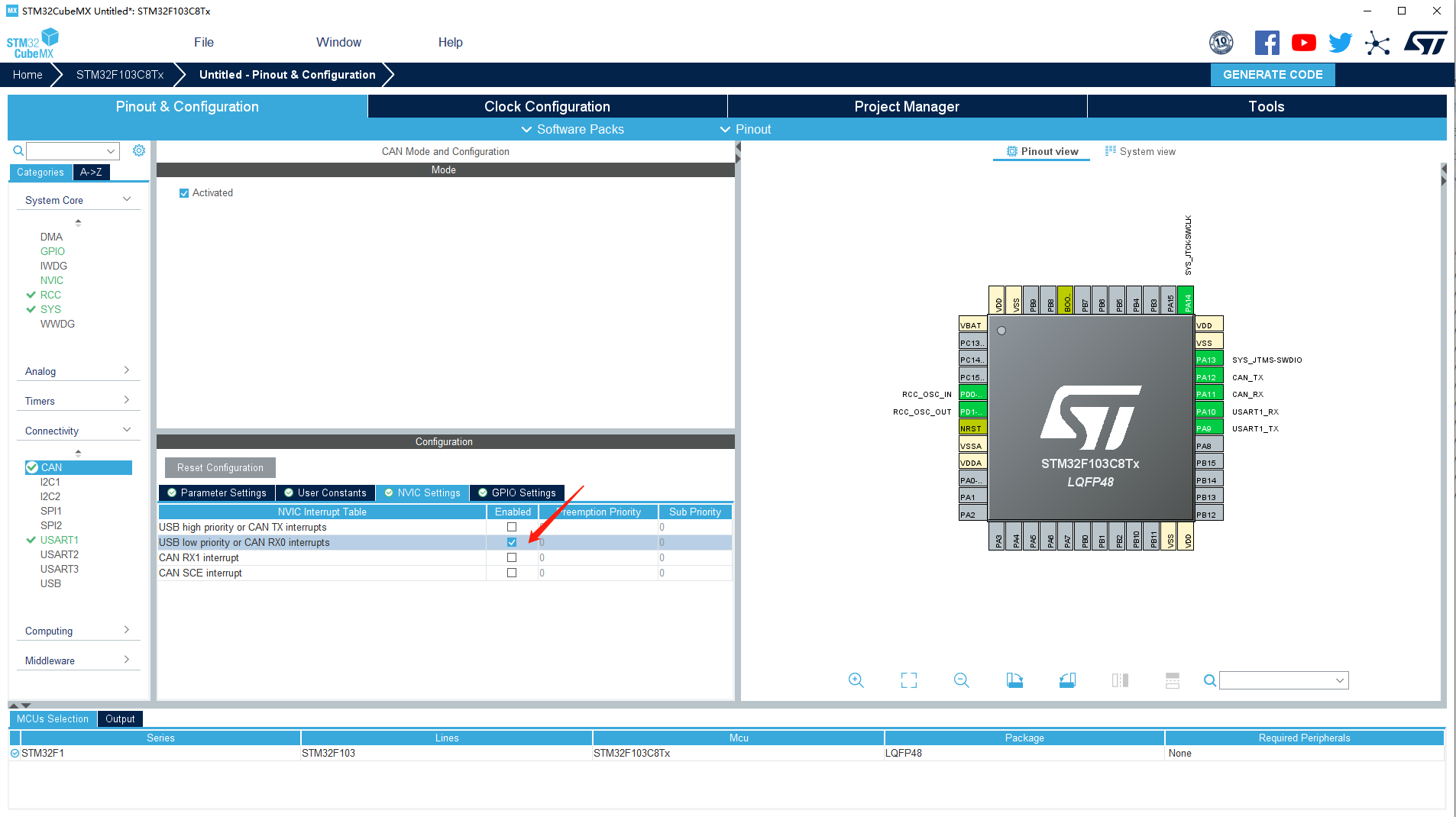1456x817 pixels.
Task: Zoom out of the pinout view
Action: click(x=961, y=680)
